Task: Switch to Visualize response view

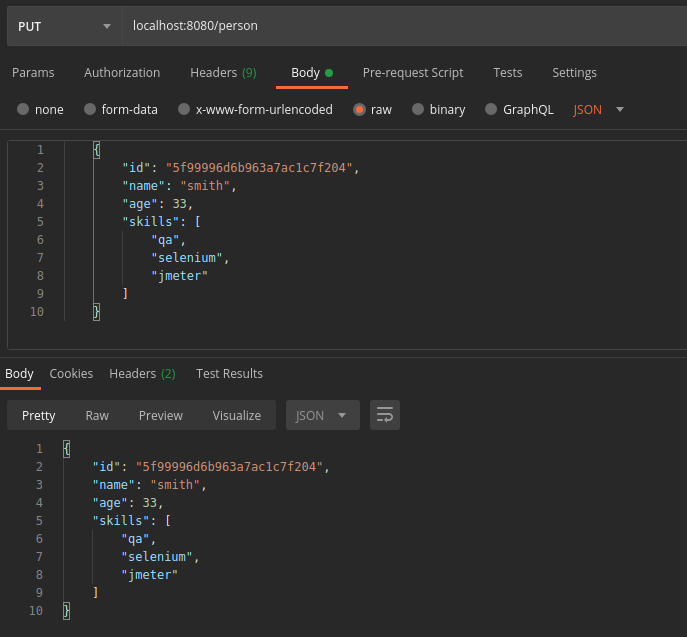Action: point(236,415)
